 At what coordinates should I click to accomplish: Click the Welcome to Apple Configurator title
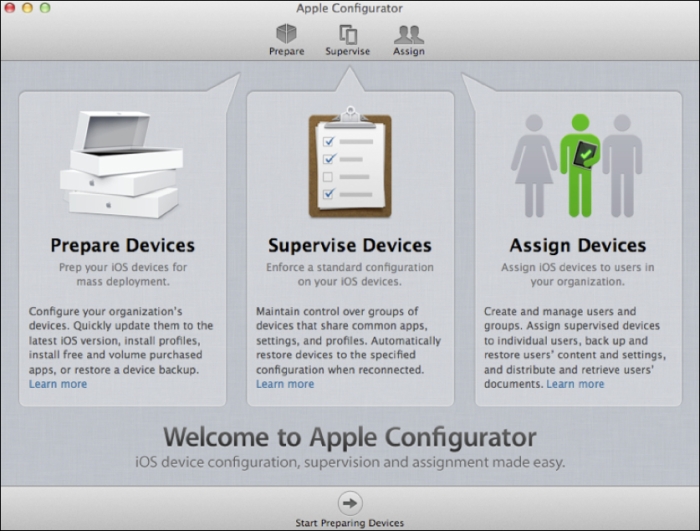click(x=350, y=437)
